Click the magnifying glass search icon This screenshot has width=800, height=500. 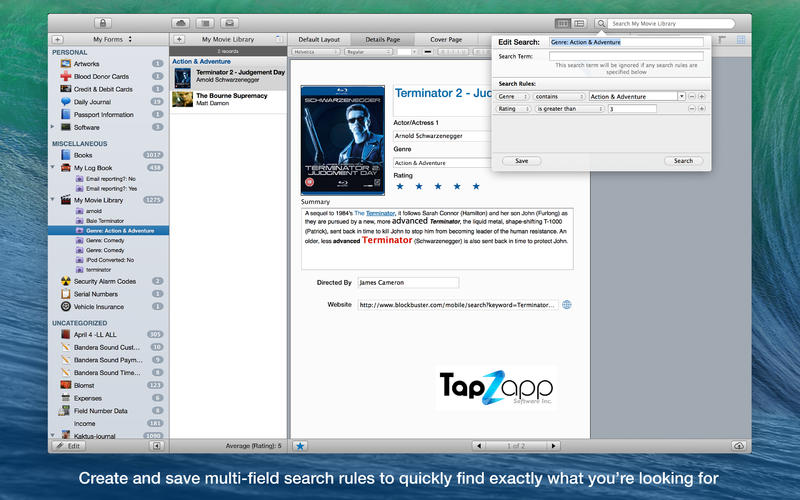pos(601,23)
